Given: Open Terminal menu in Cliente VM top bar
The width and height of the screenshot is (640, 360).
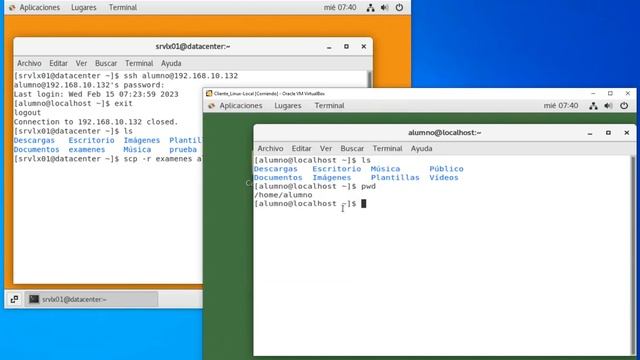Looking at the screenshot, I should pos(329,106).
